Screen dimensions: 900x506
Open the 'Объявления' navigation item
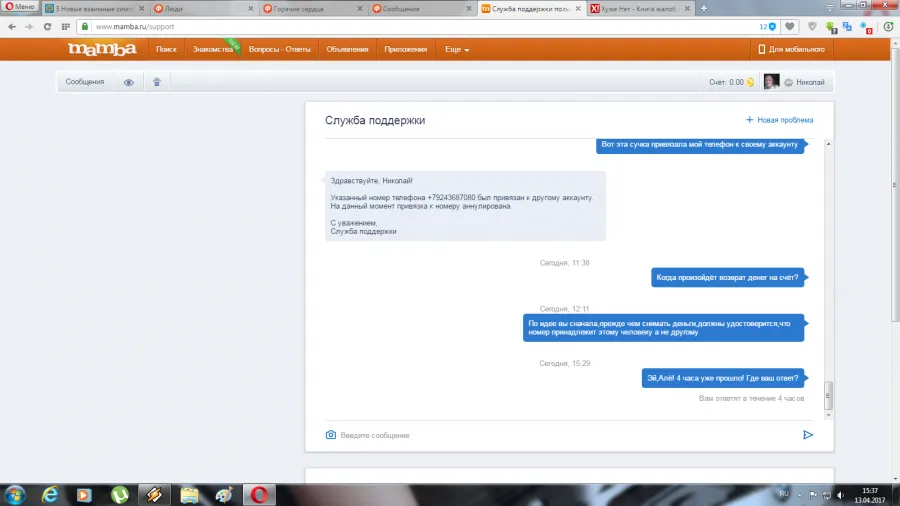347,49
